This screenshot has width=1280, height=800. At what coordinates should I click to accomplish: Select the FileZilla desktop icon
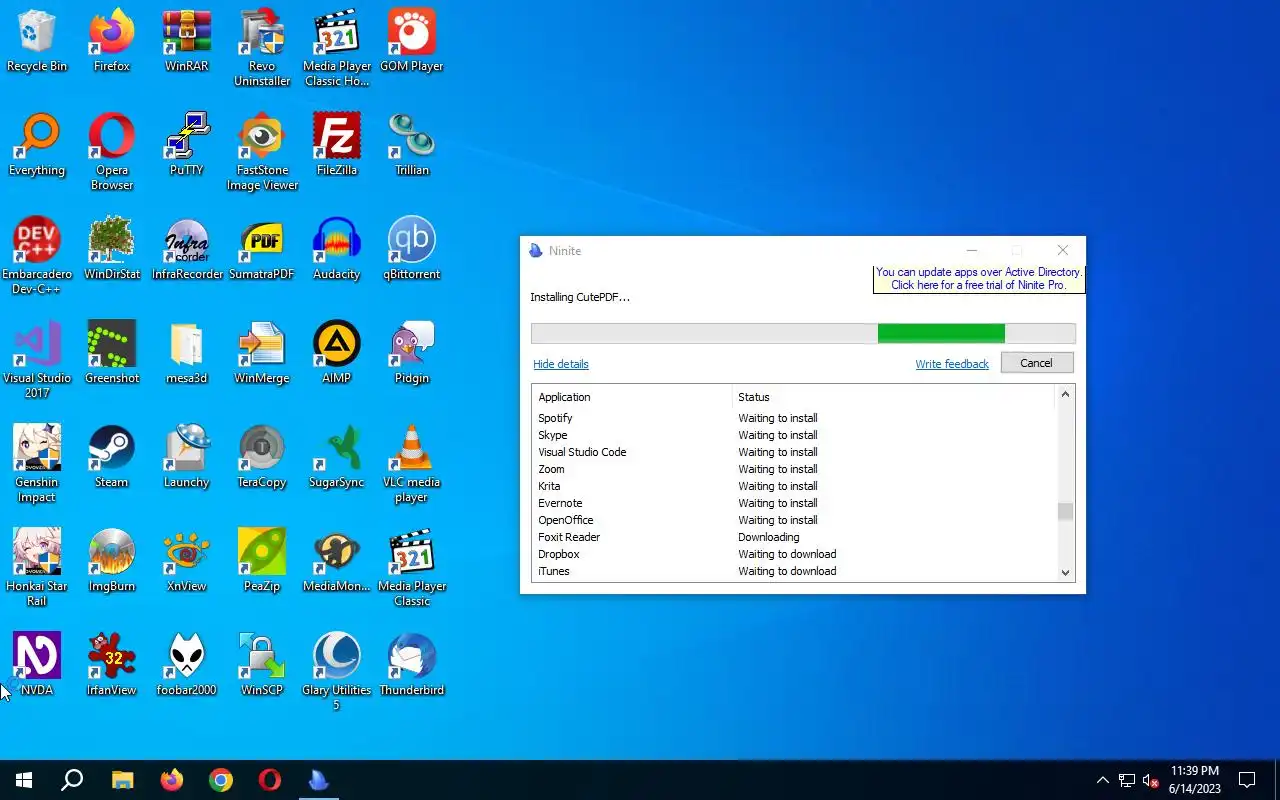tap(337, 145)
